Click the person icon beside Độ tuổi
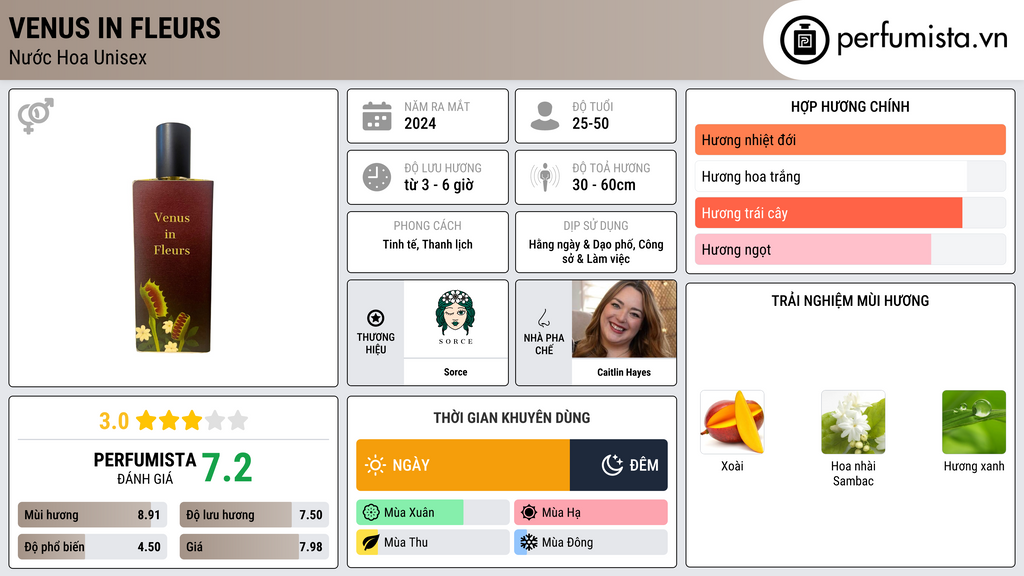The height and width of the screenshot is (576, 1024). point(545,116)
